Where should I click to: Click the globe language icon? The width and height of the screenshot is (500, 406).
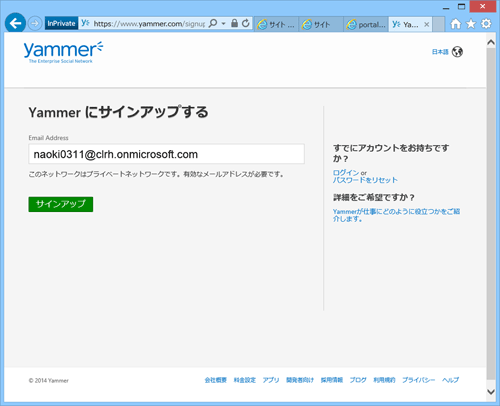click(x=457, y=52)
